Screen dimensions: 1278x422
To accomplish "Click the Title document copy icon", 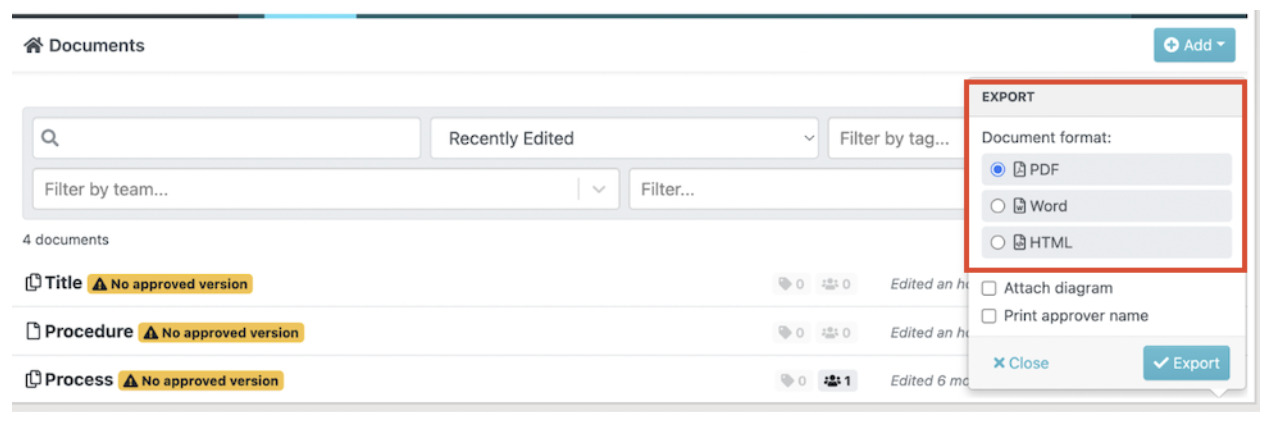I will [x=33, y=283].
